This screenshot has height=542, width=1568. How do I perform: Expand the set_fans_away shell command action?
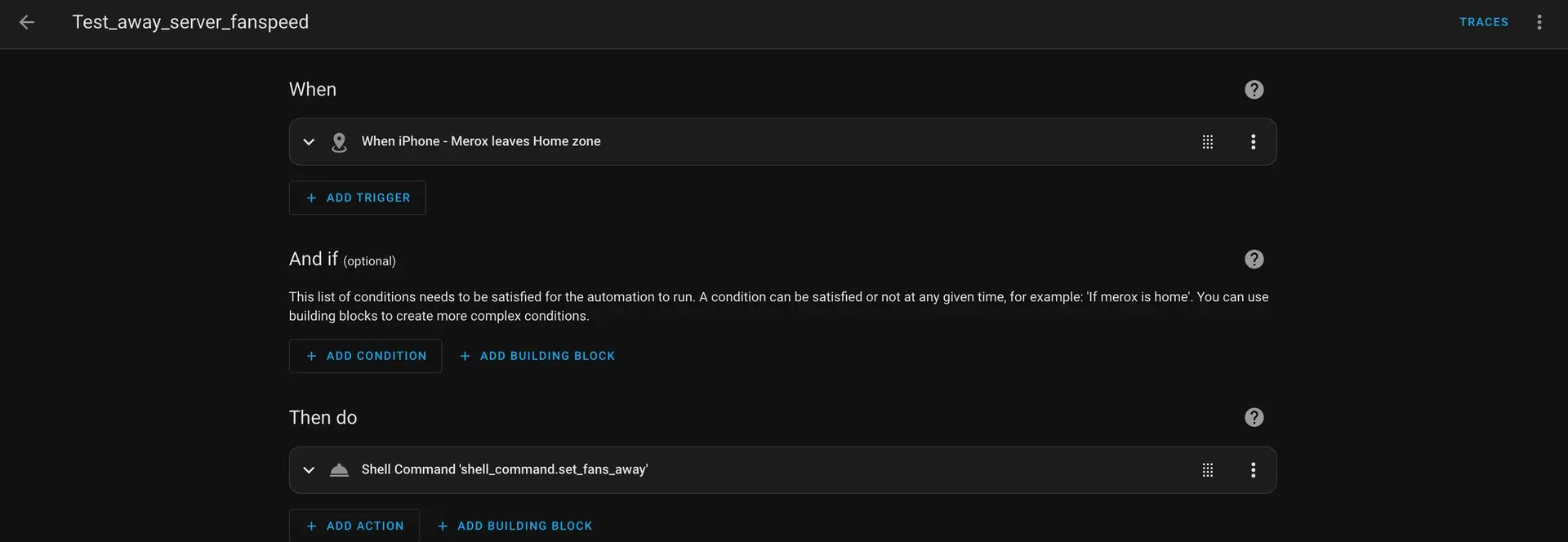point(309,470)
